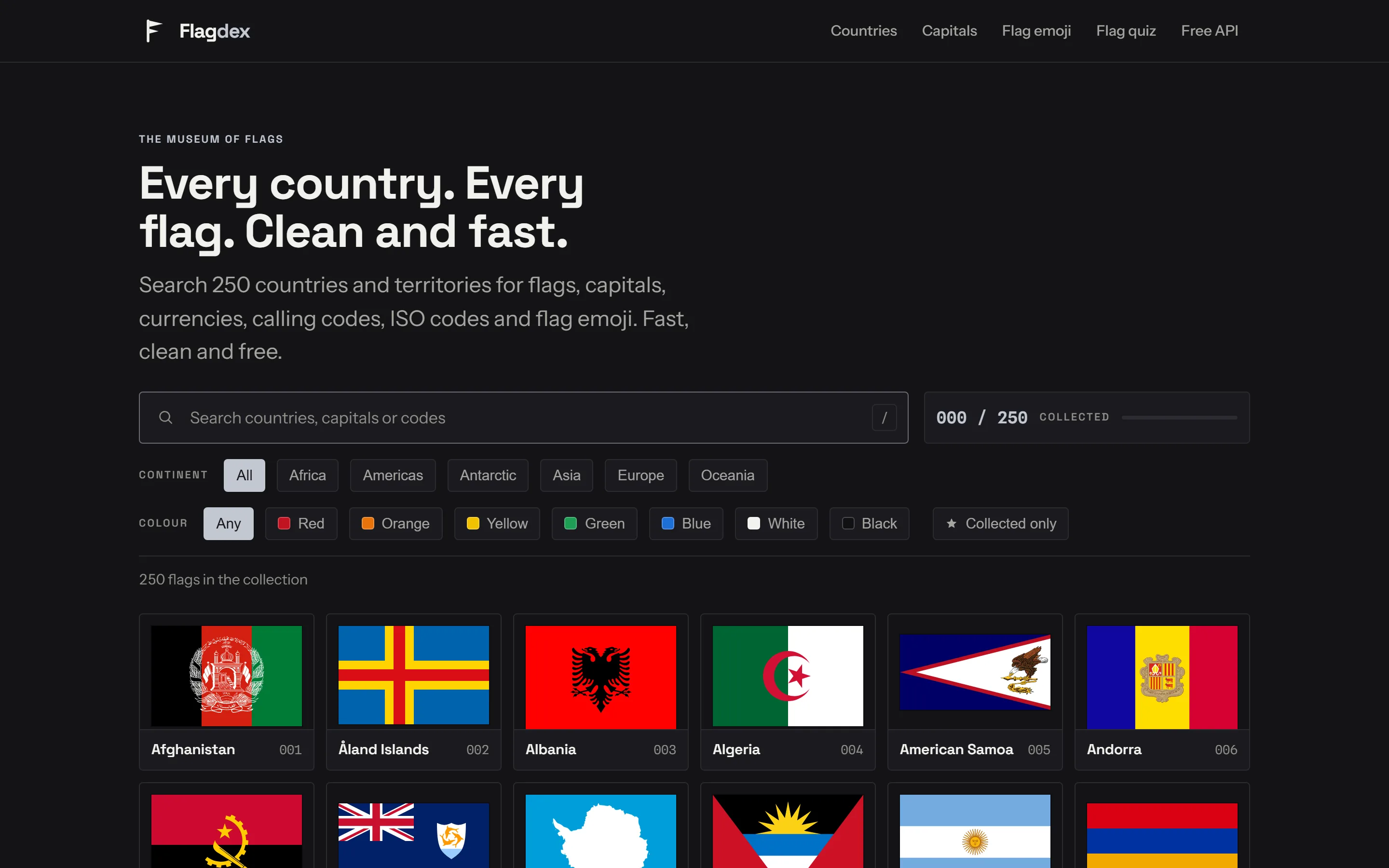Filter by Europe continent
The height and width of the screenshot is (868, 1389).
(640, 475)
